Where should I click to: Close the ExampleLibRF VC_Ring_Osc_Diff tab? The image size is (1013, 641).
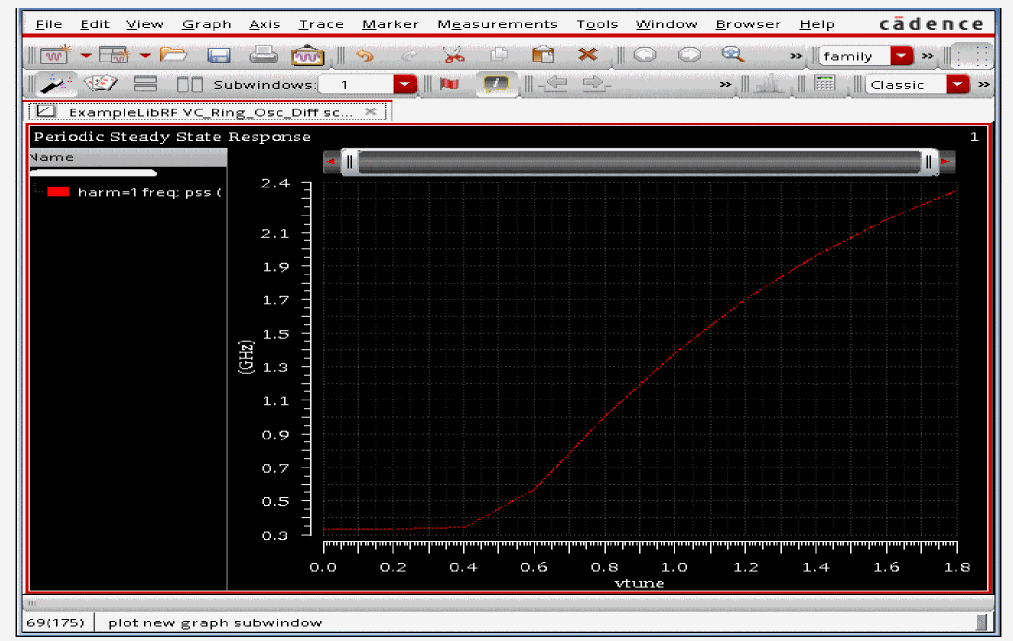pos(371,112)
